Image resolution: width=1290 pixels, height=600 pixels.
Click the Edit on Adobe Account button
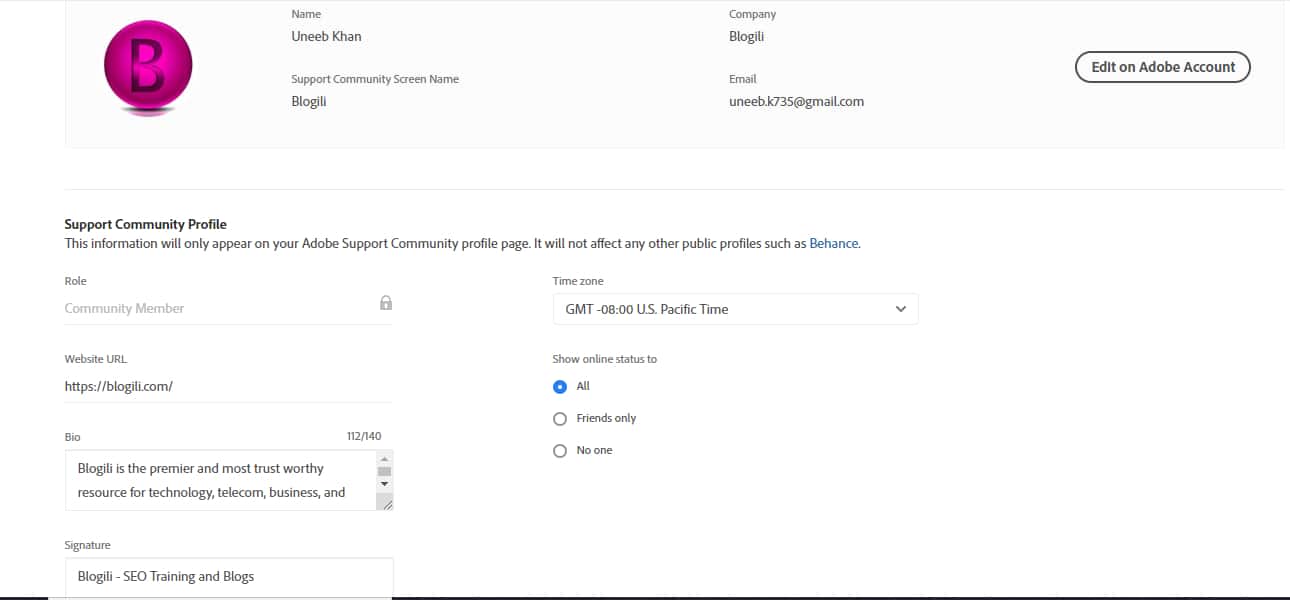pos(1162,67)
